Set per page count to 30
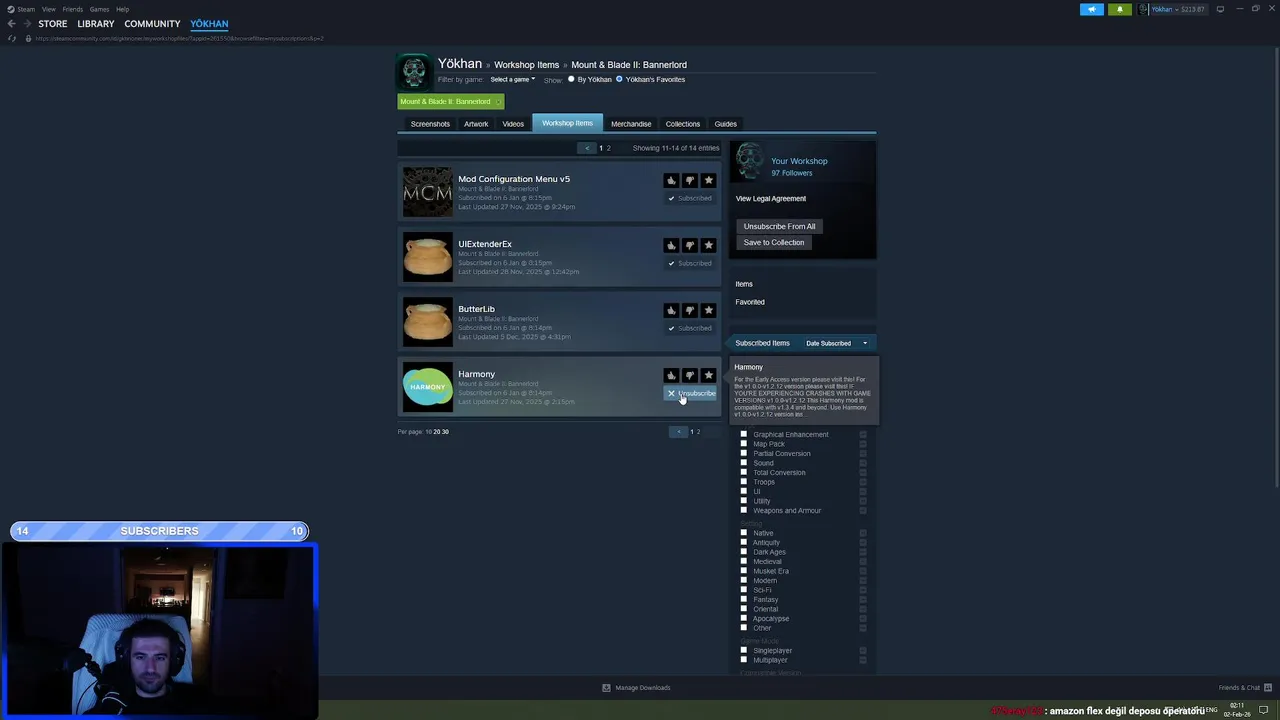Image resolution: width=1280 pixels, height=720 pixels. tap(445, 432)
